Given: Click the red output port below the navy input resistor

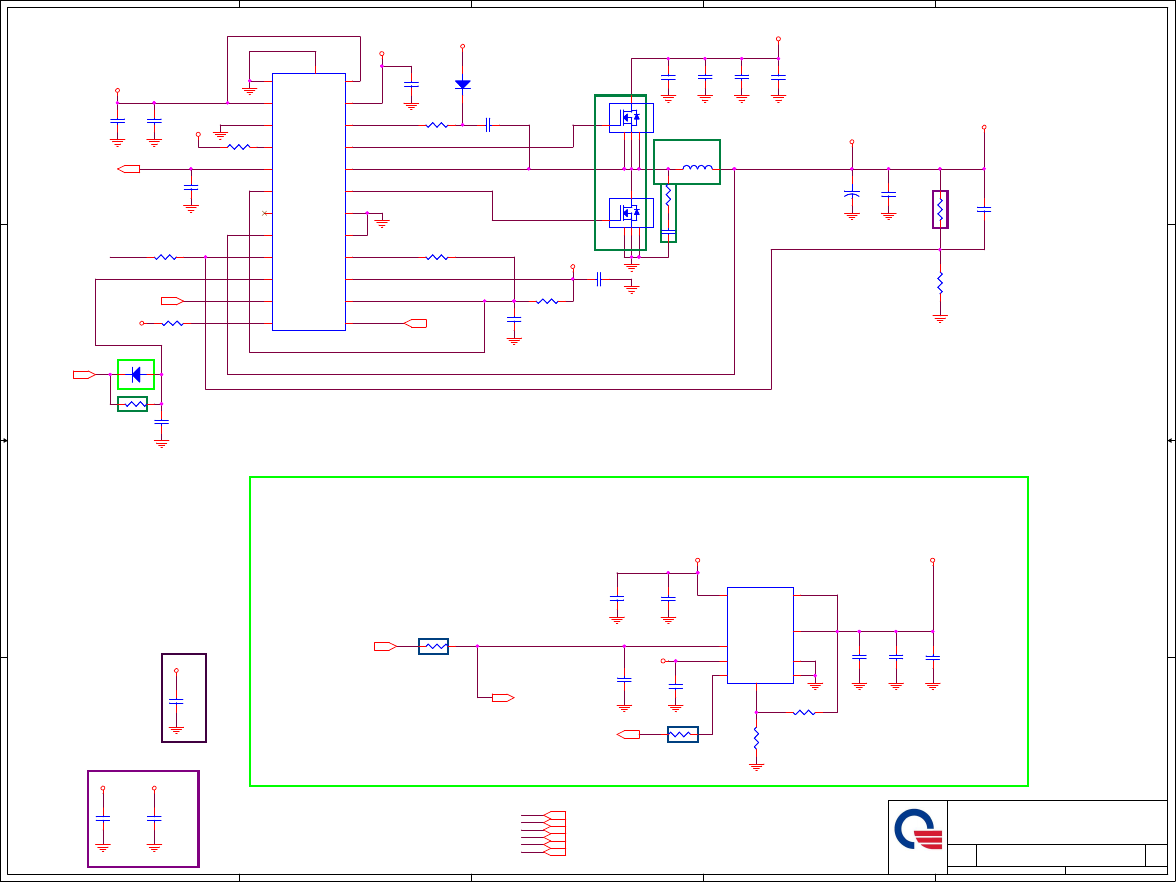Looking at the screenshot, I should pyautogui.click(x=503, y=698).
